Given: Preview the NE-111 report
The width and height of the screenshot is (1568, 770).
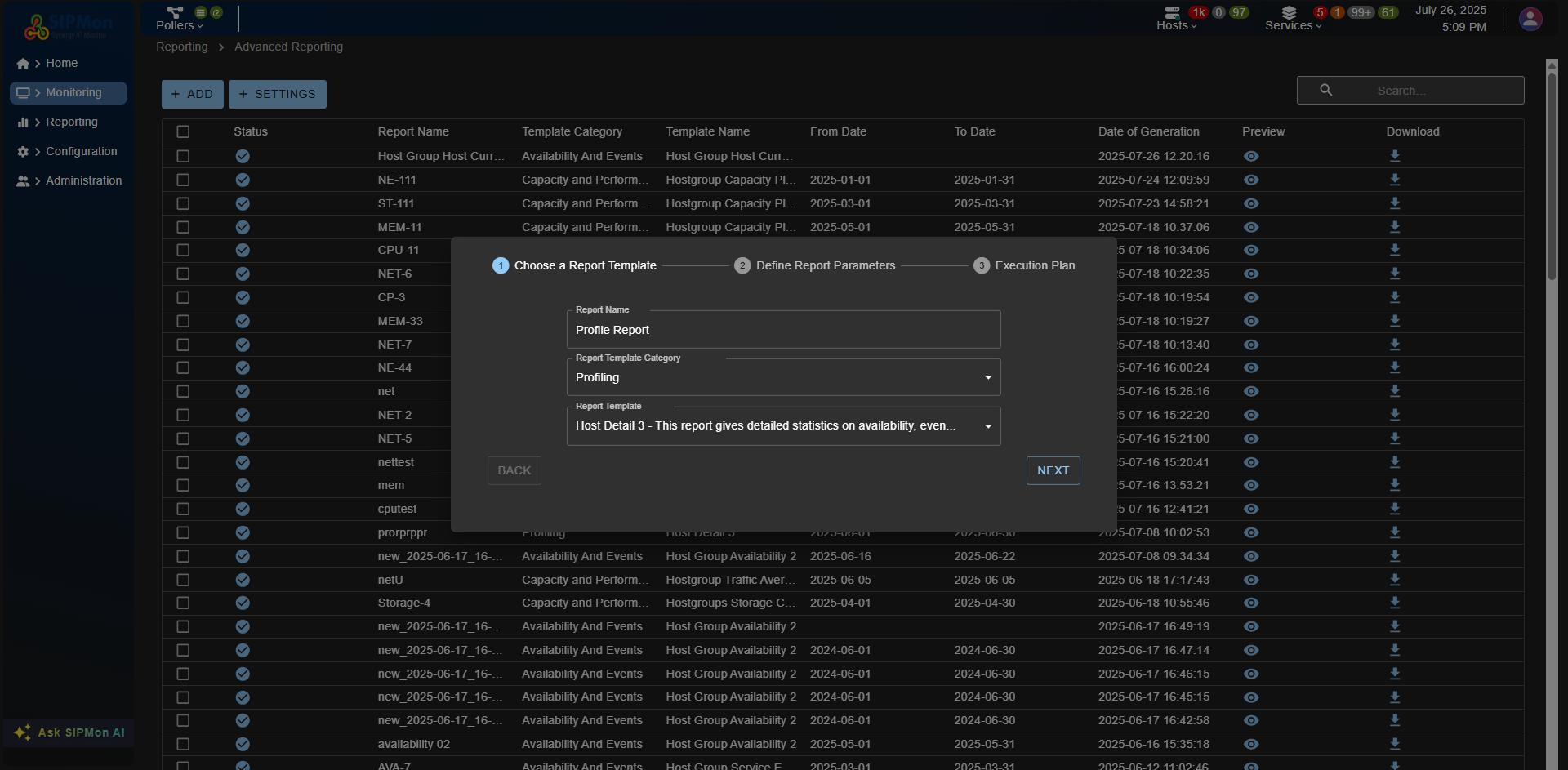Looking at the screenshot, I should (1251, 180).
